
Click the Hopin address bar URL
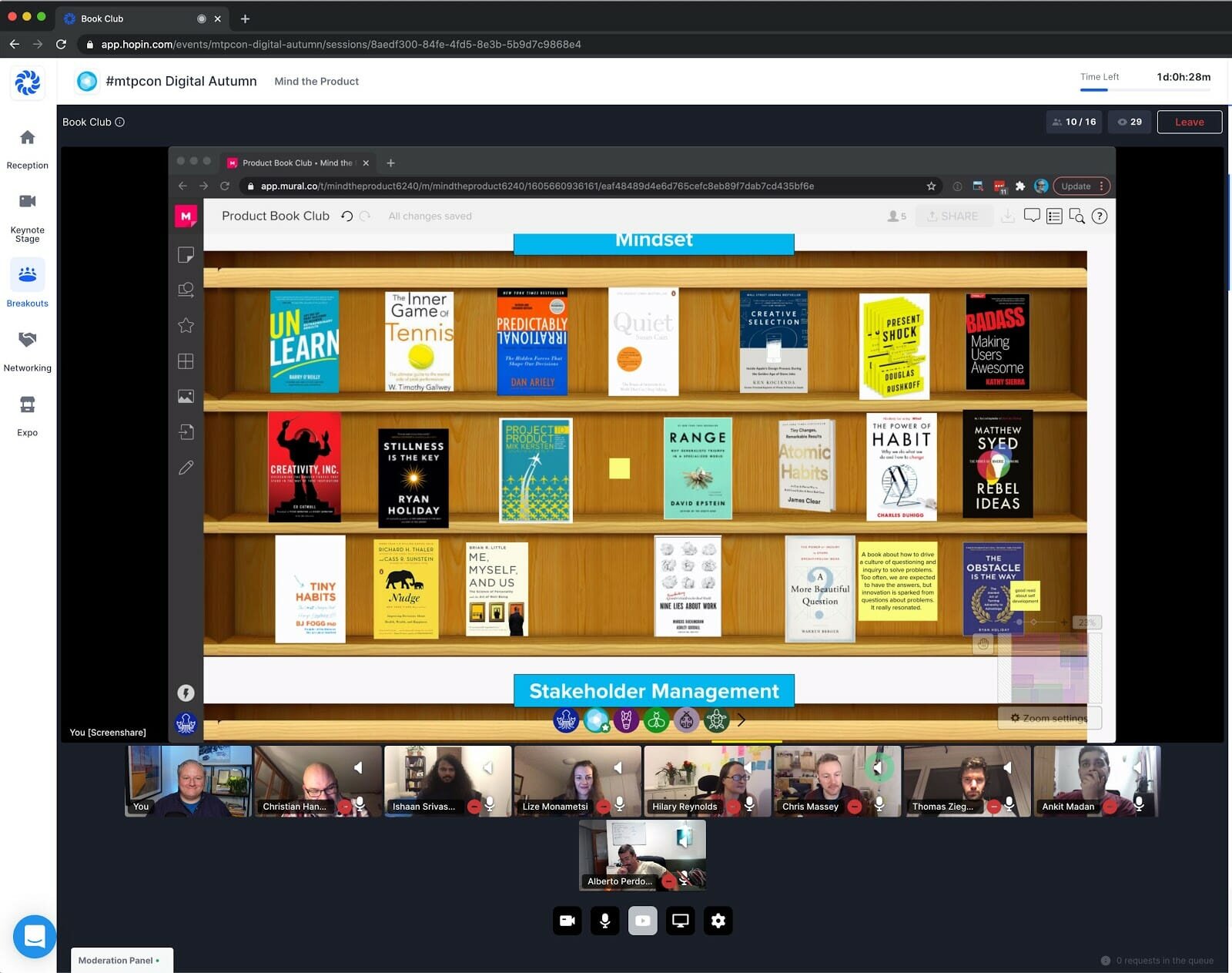pyautogui.click(x=340, y=44)
